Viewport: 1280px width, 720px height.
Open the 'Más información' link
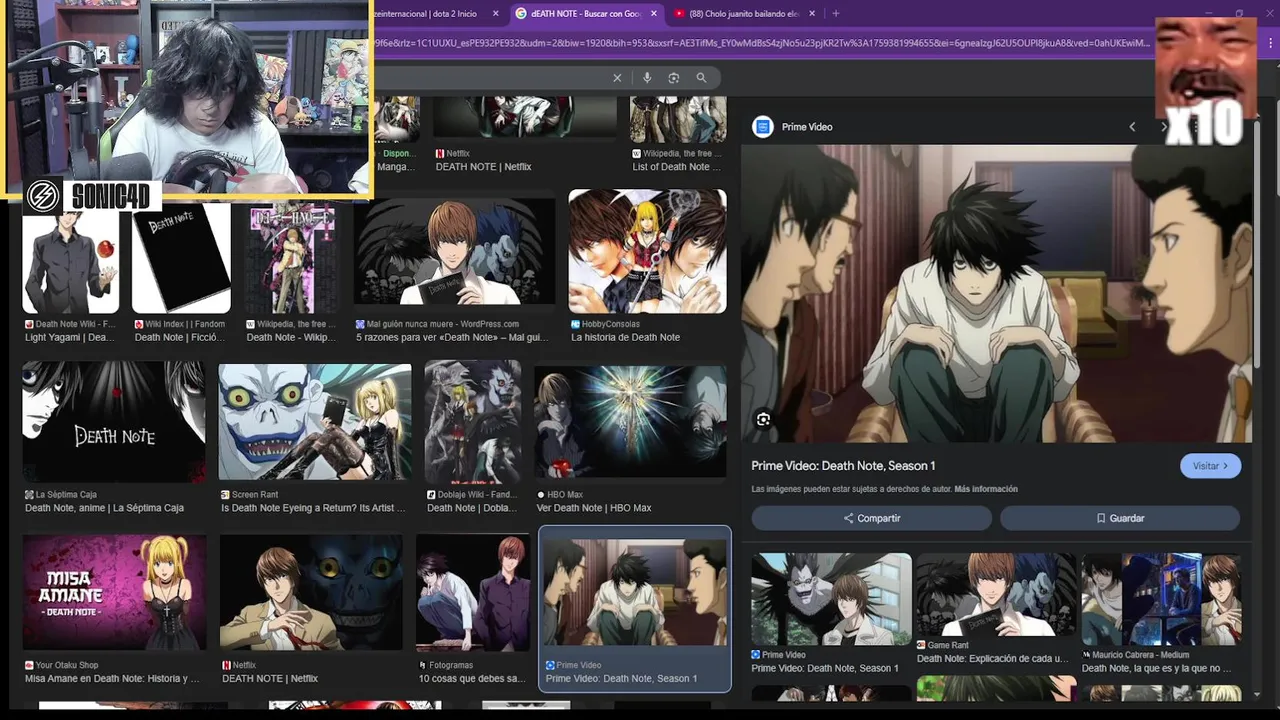tap(986, 489)
